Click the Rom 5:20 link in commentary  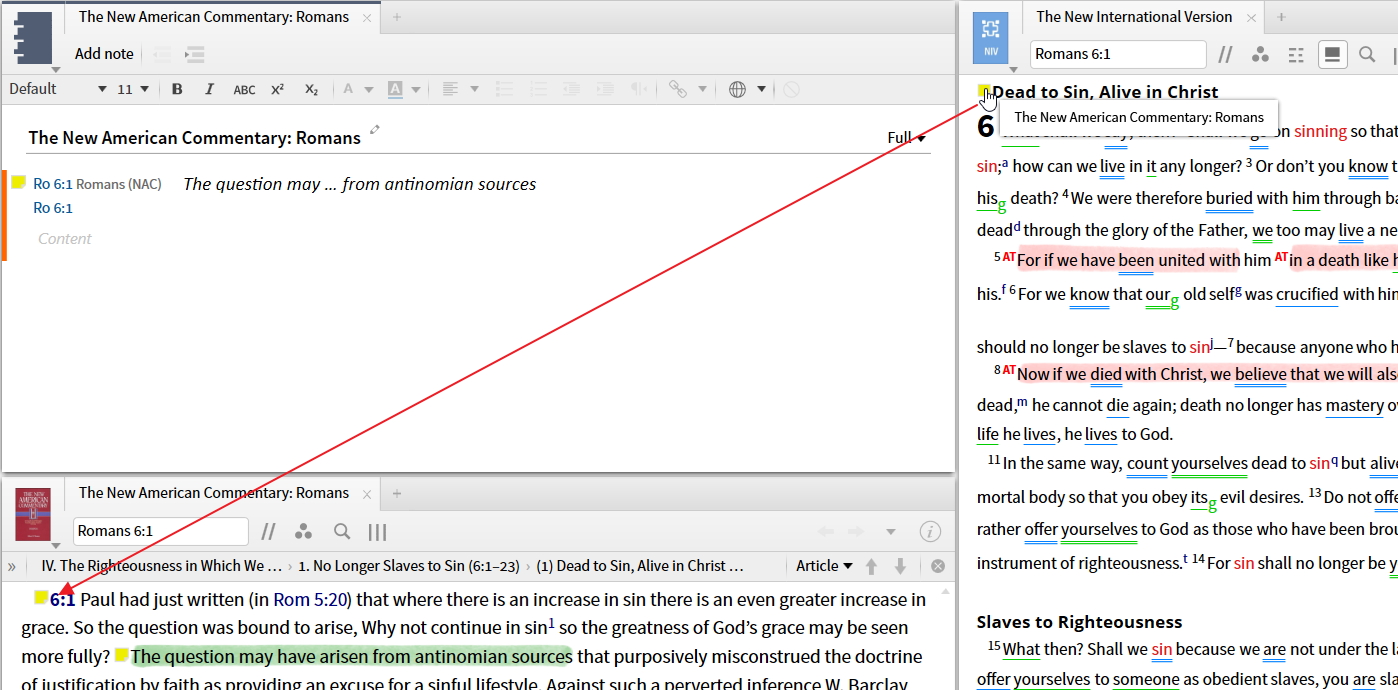pyautogui.click(x=310, y=599)
